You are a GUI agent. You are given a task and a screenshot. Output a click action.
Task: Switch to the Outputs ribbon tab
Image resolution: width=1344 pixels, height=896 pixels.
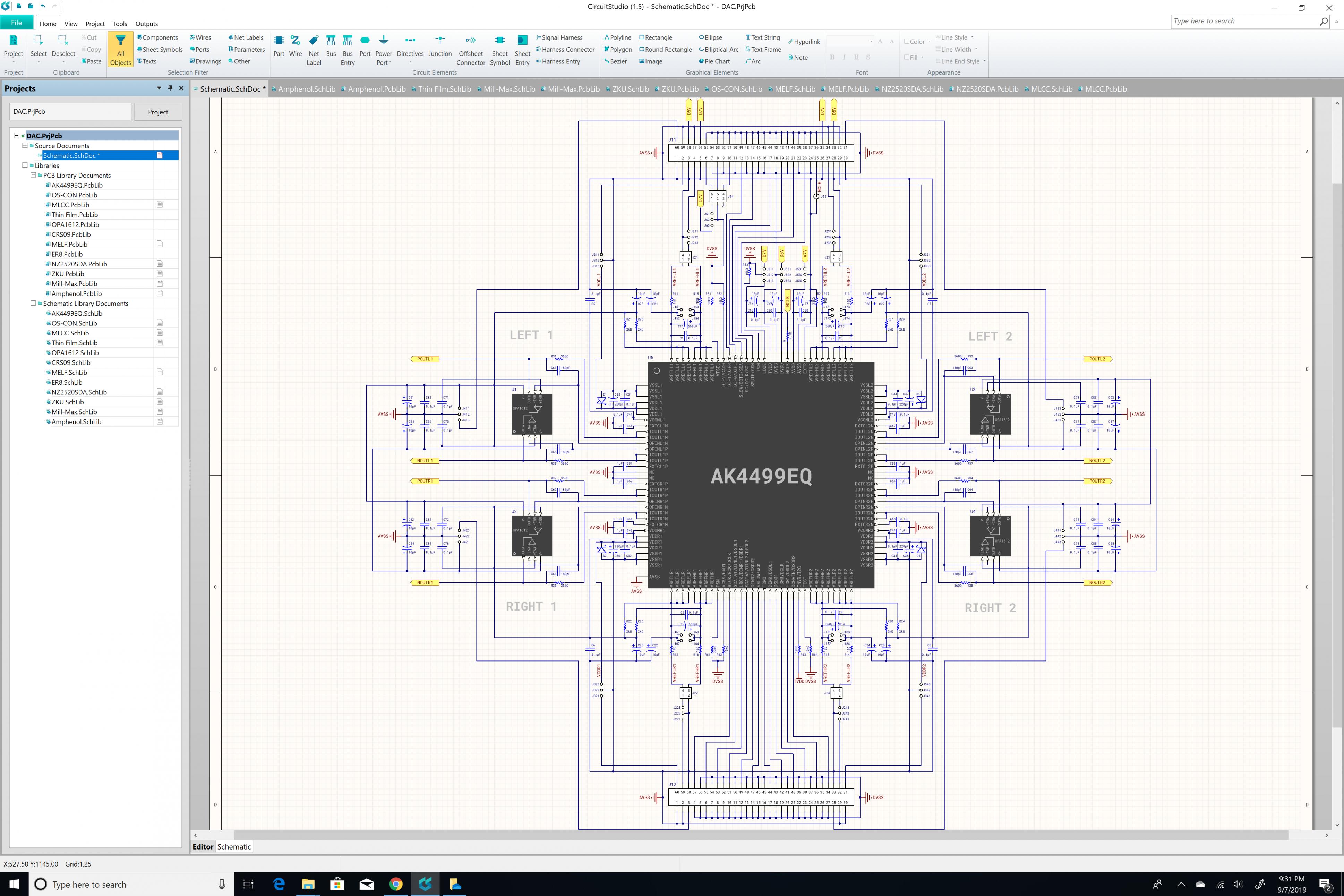[x=147, y=24]
